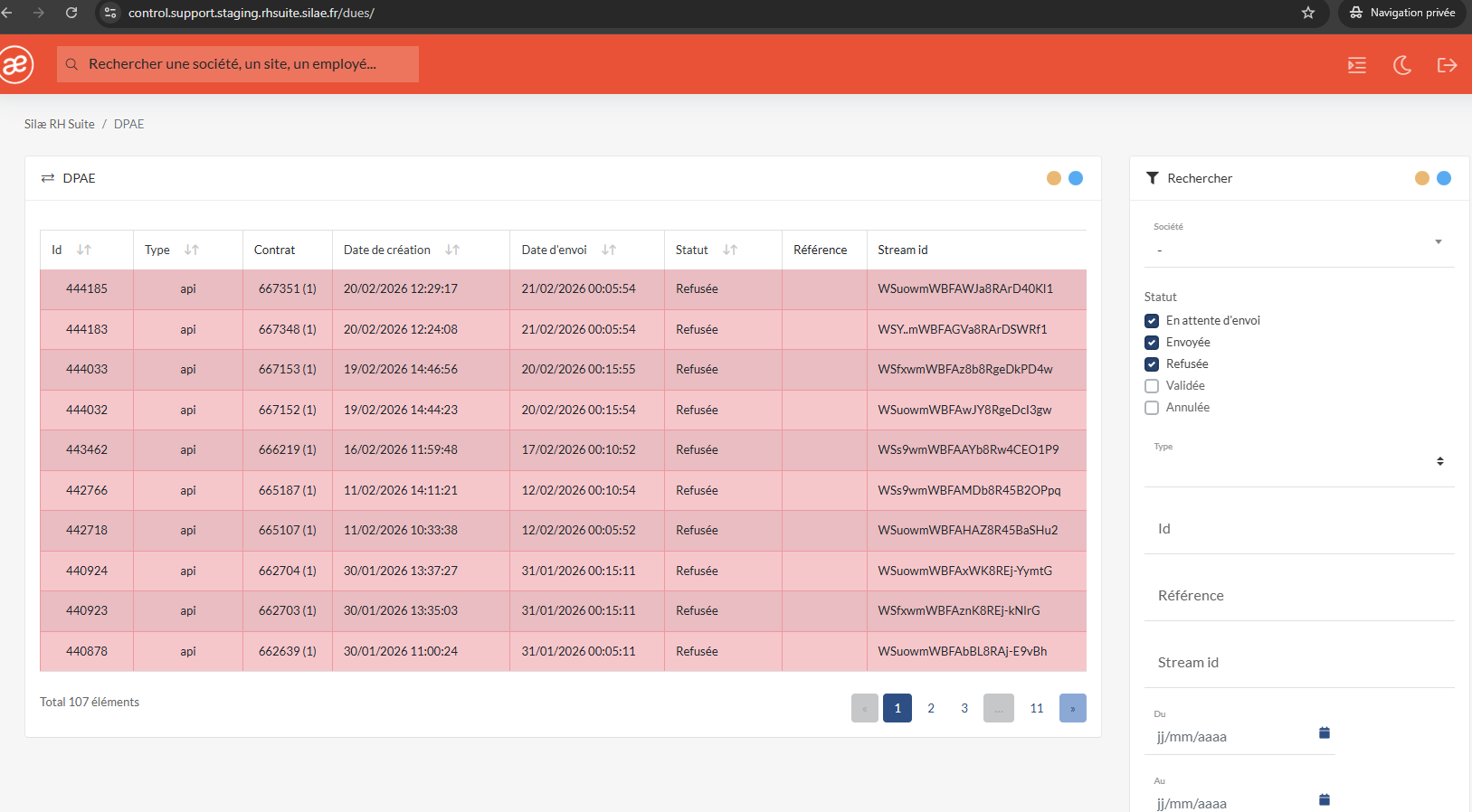1472x812 pixels.
Task: Open the Type filter dropdown
Action: (x=1439, y=461)
